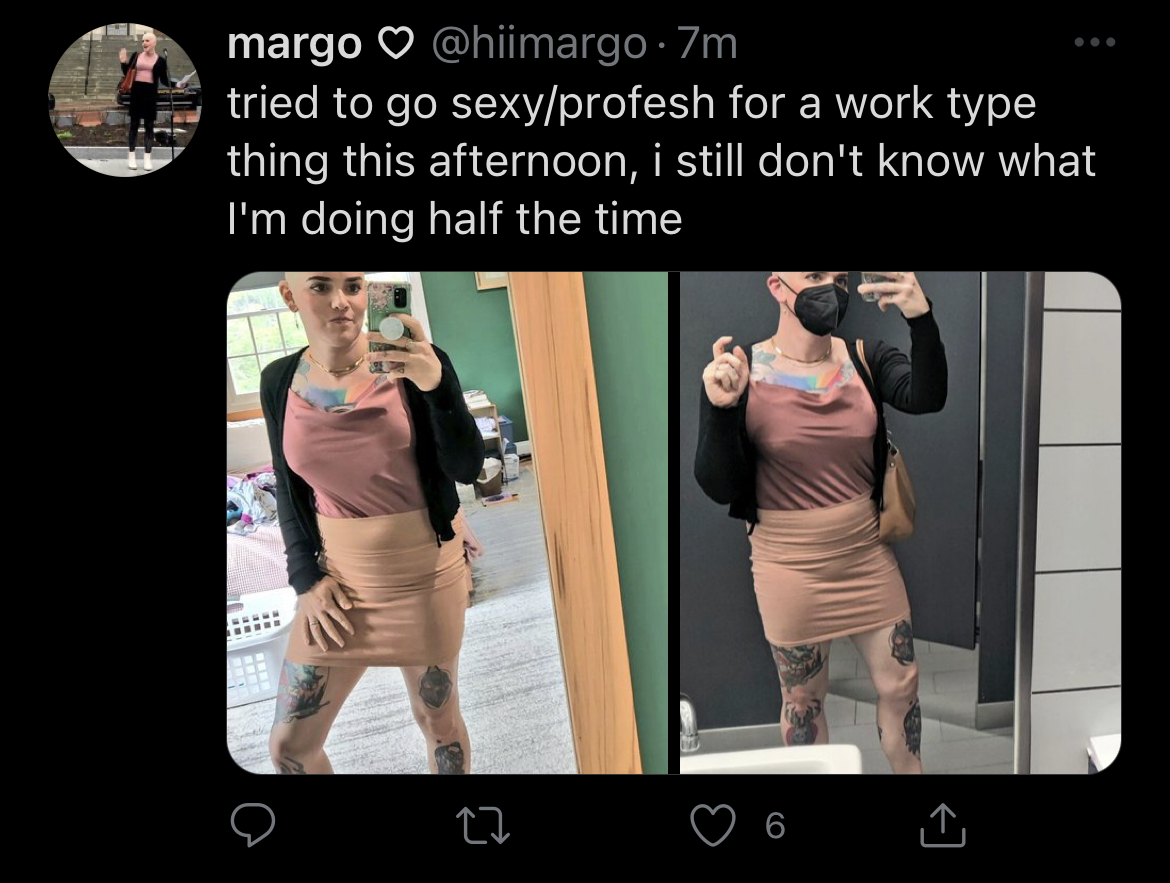
Task: Click the word 'work type' in tweet
Action: (935, 104)
